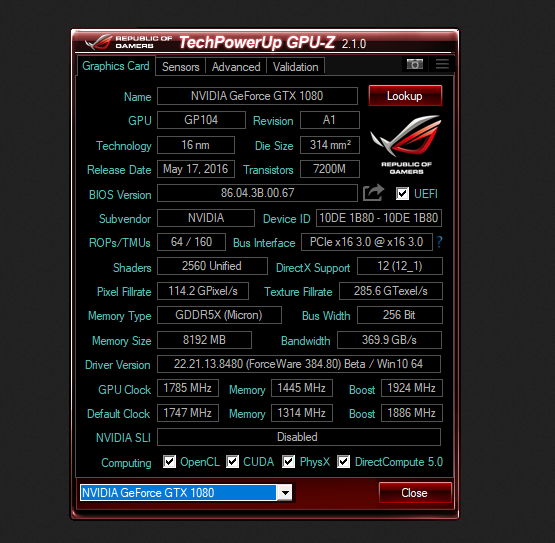Click the BIOS Version field 86.04.3B.00.67
Image resolution: width=555 pixels, height=543 pixels.
point(257,193)
